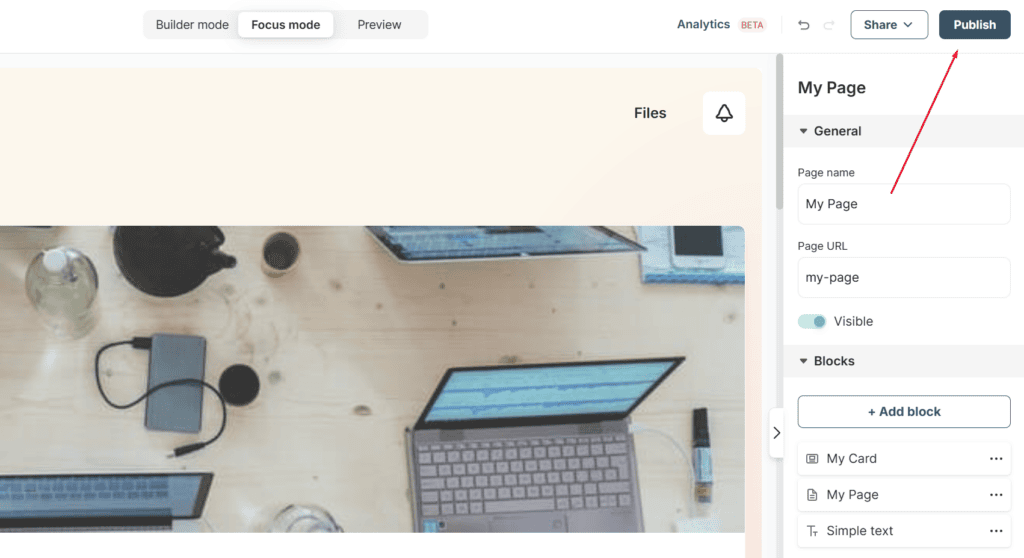Screen dimensions: 1024x558
Task: Select the Simple text block row
Action: [904, 531]
